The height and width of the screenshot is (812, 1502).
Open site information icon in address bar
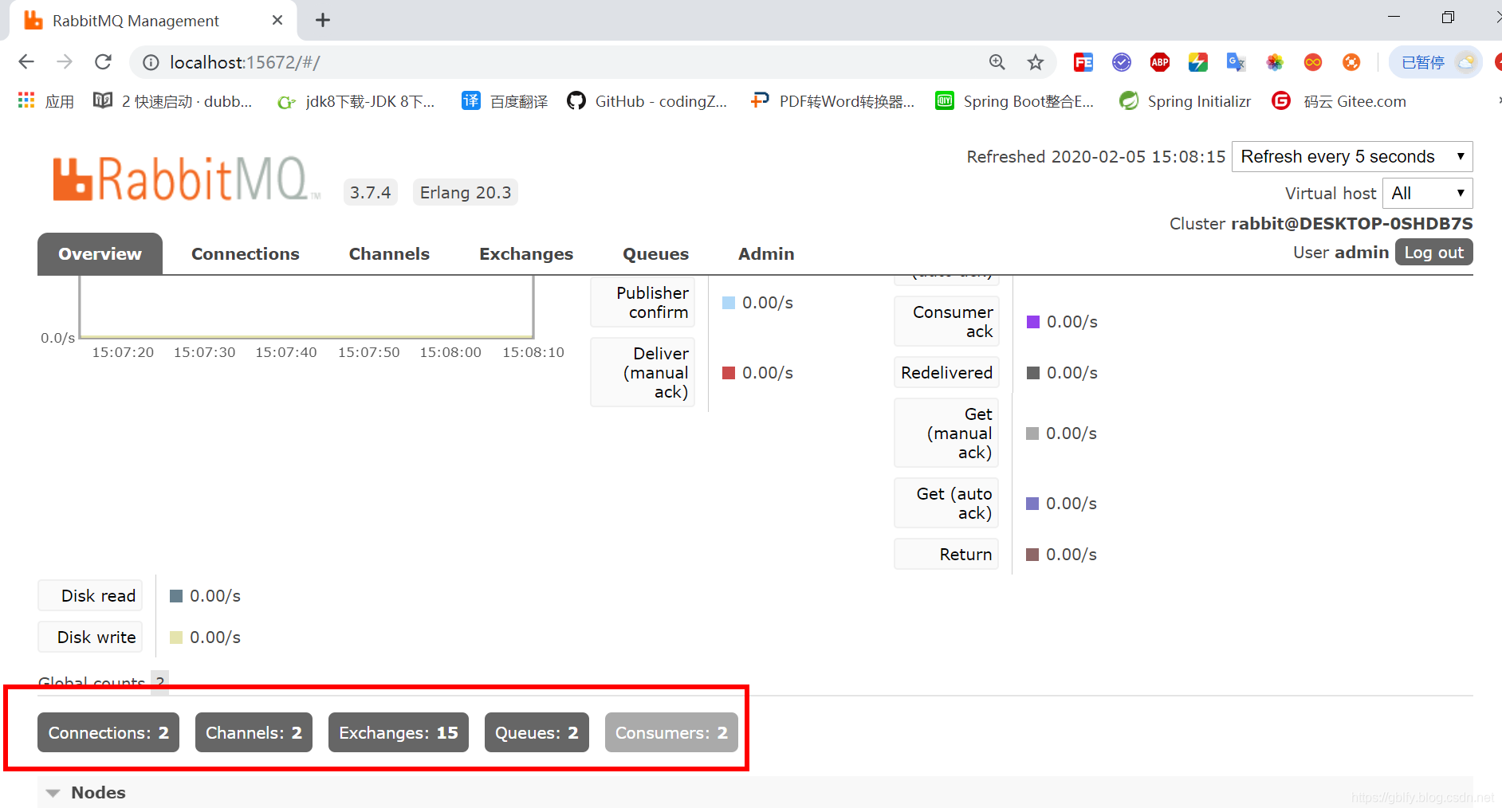point(151,62)
